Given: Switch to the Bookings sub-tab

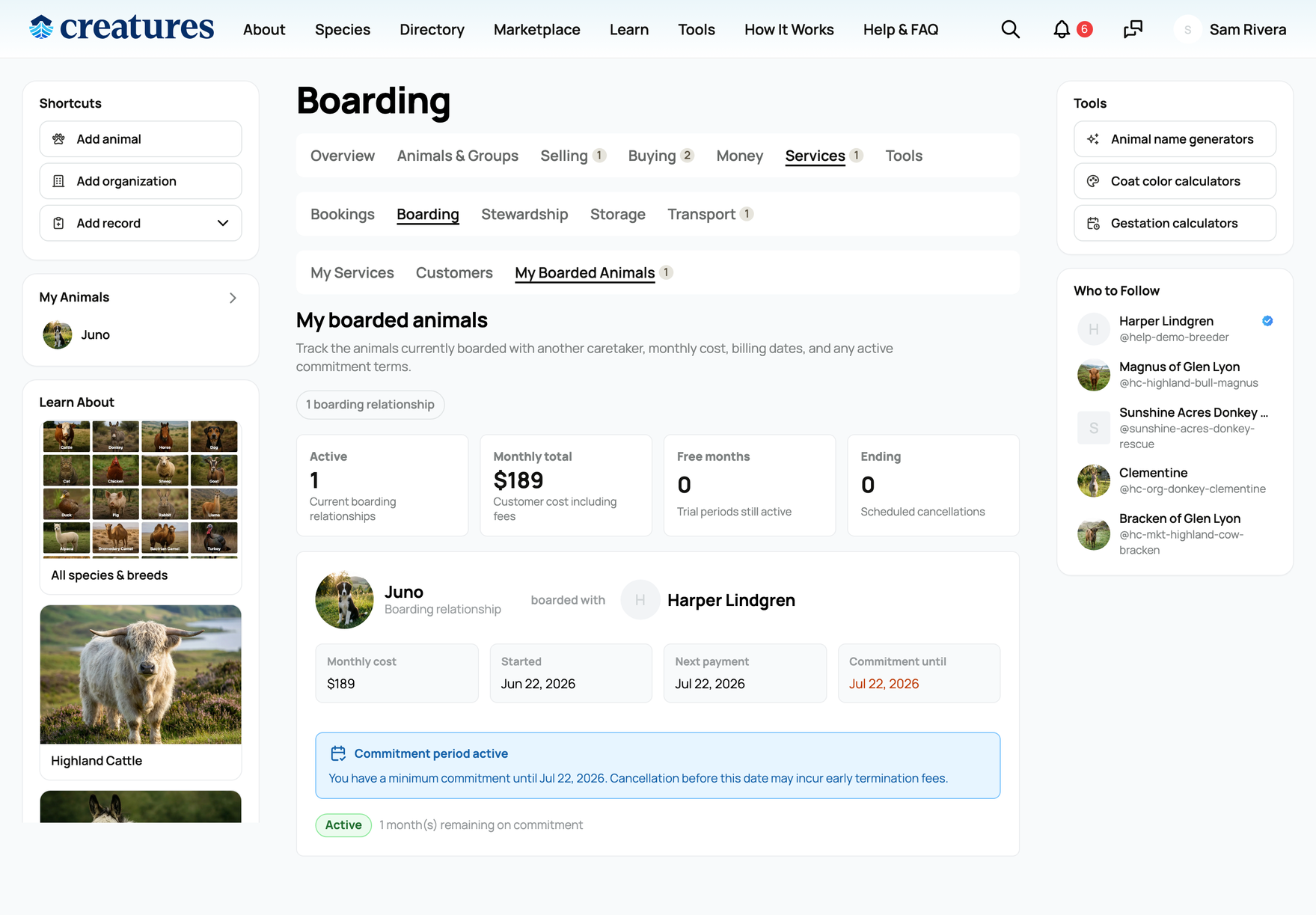Looking at the screenshot, I should [x=343, y=214].
